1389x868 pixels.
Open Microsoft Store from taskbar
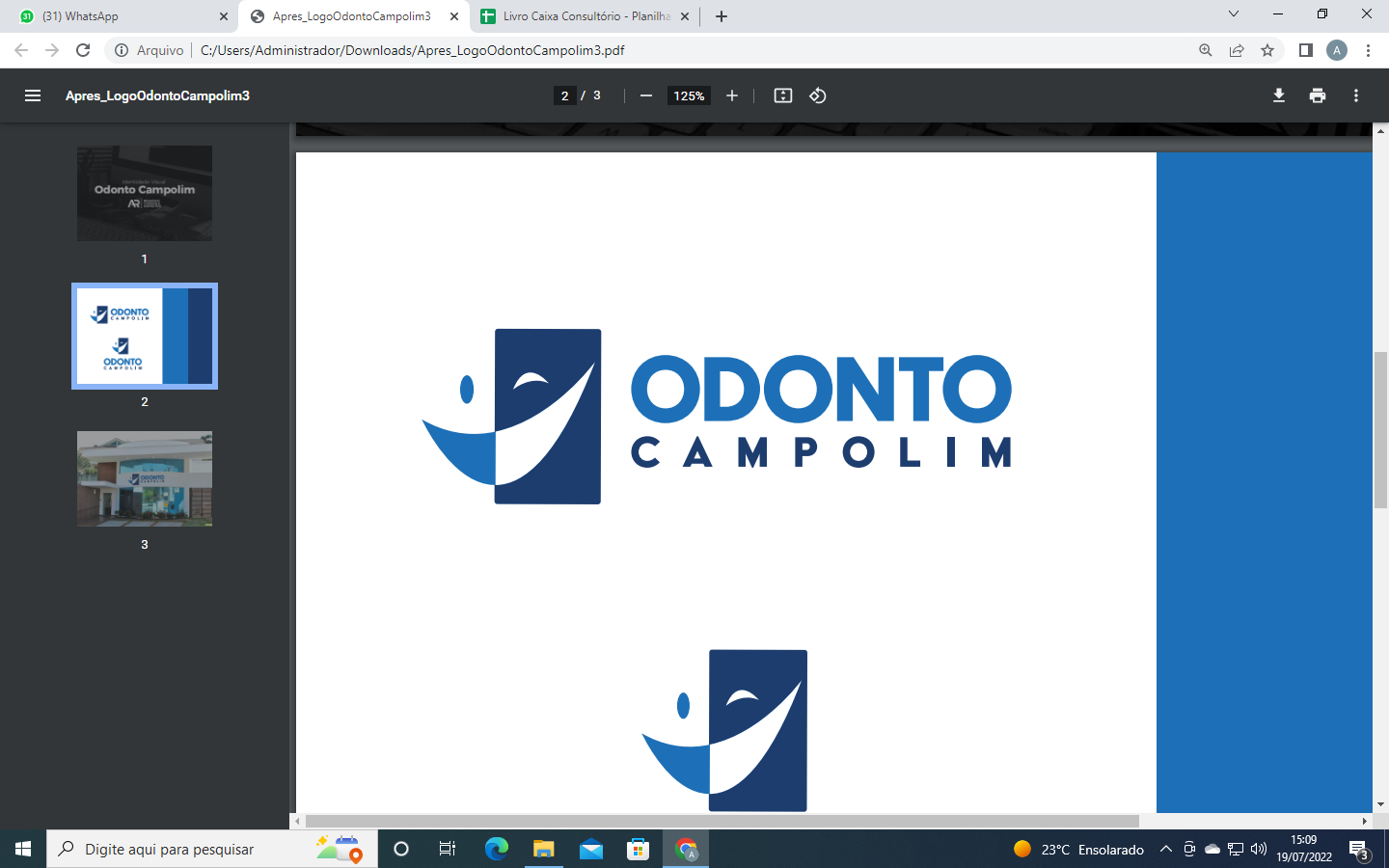point(639,849)
